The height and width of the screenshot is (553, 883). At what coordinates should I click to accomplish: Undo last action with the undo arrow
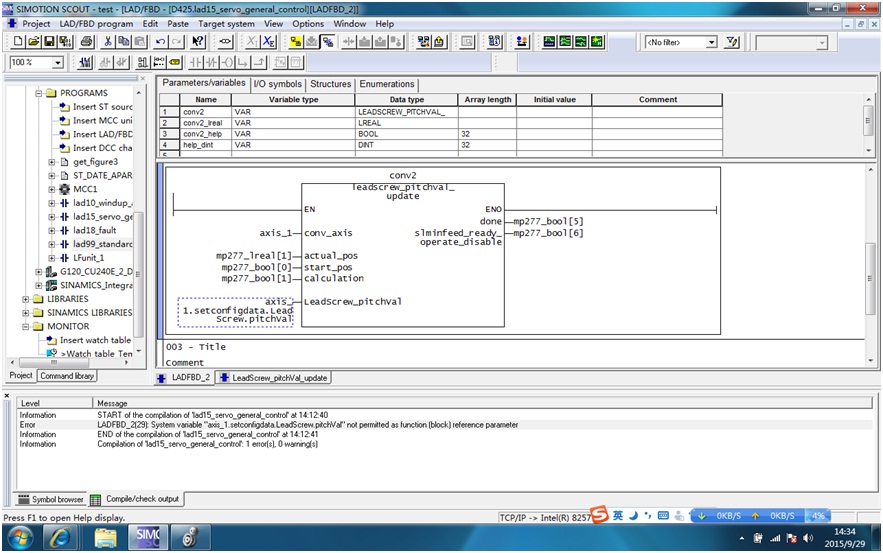[160, 42]
